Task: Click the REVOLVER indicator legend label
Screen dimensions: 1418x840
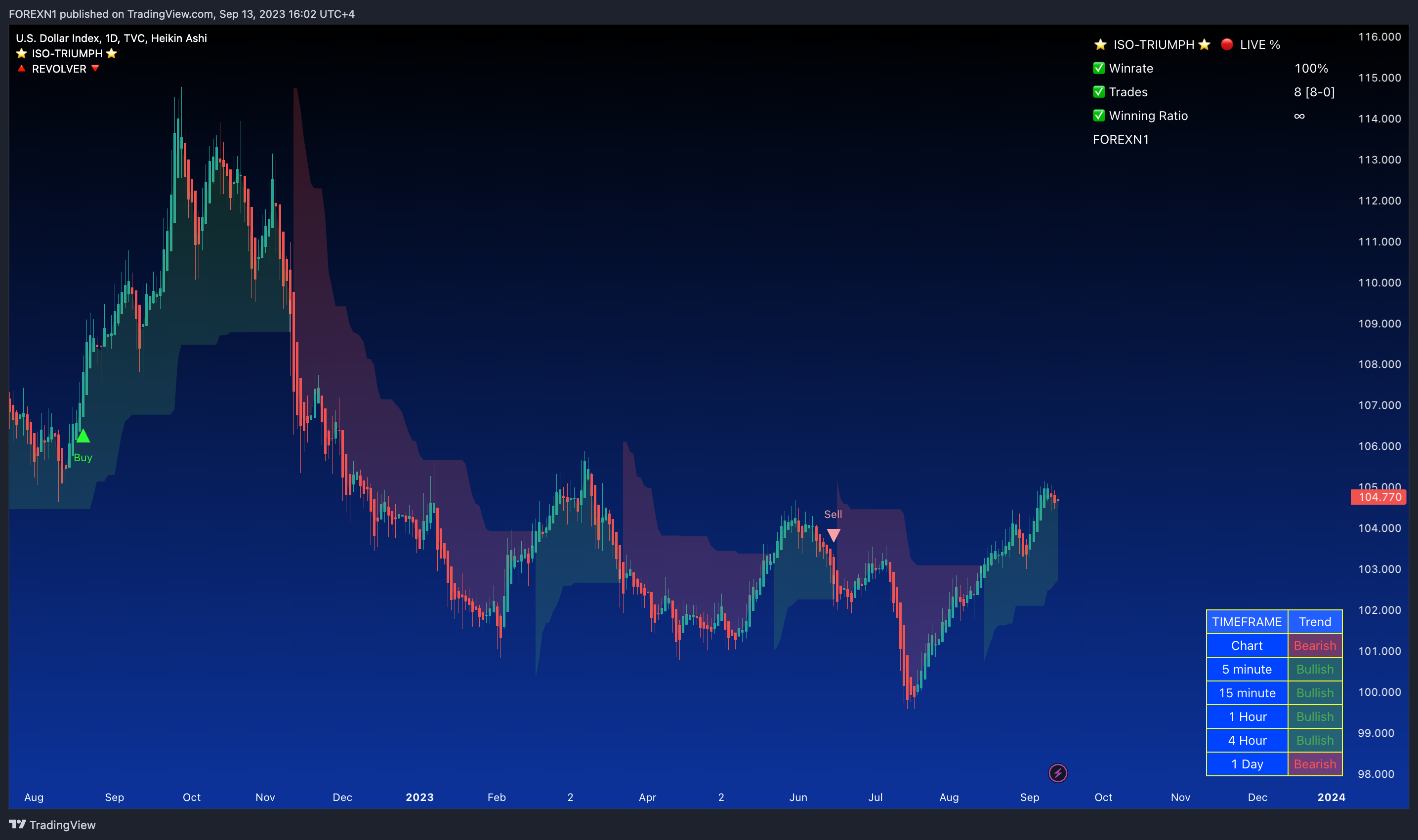Action: (x=59, y=69)
